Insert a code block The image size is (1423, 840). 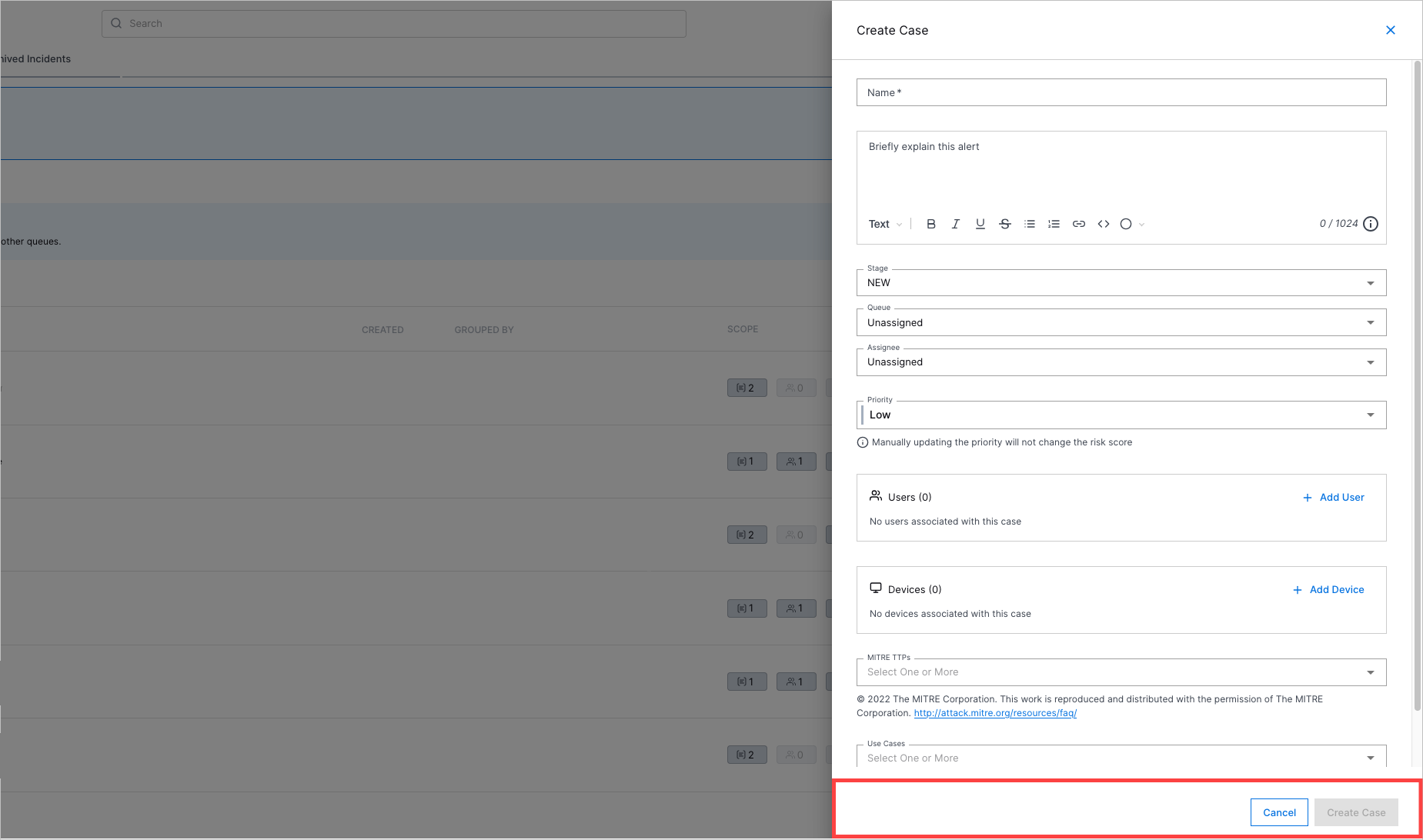pyautogui.click(x=1104, y=224)
